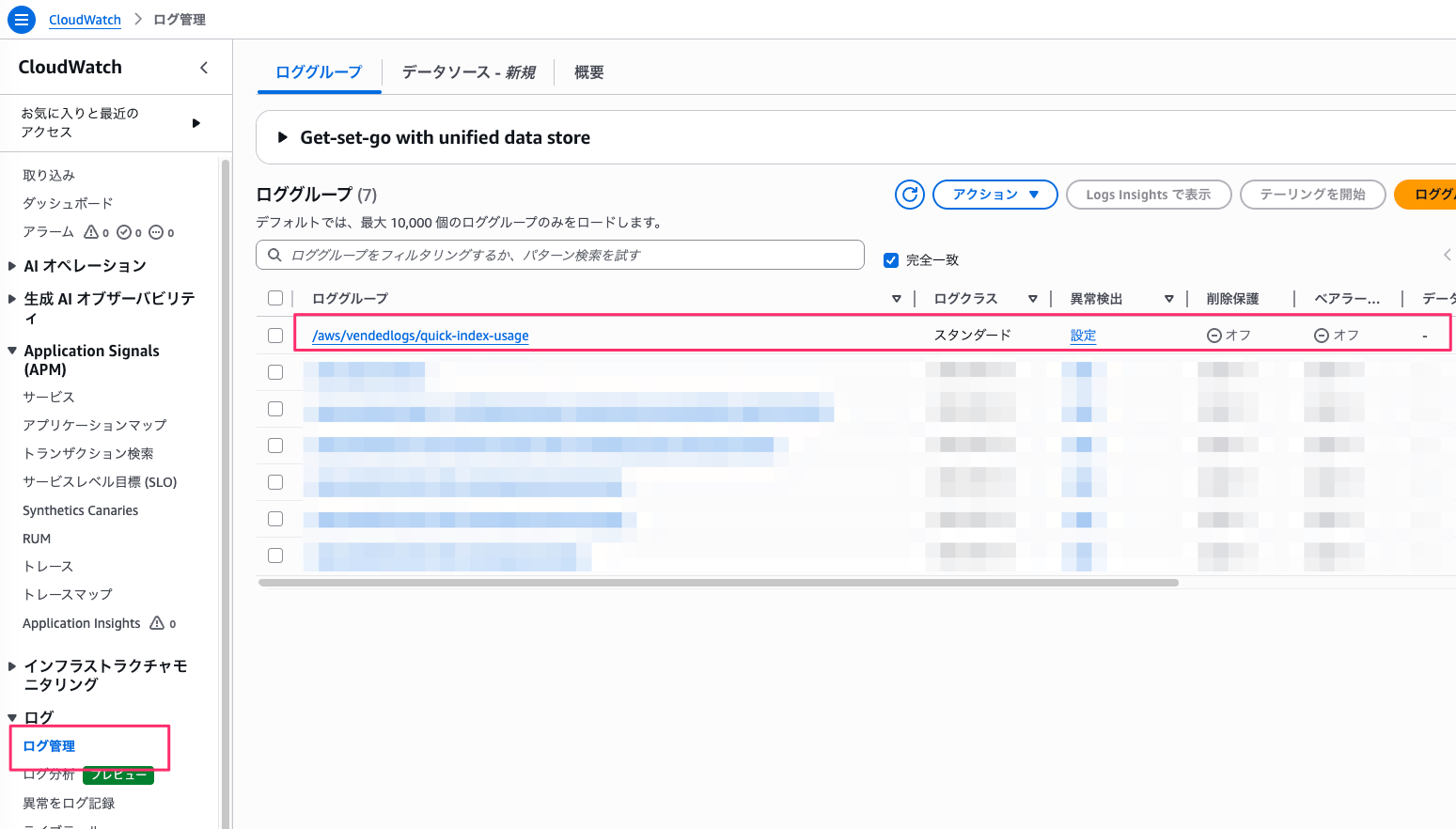Switch to the データソース - 新規 tab
This screenshot has height=829, width=1456.
pos(467,71)
